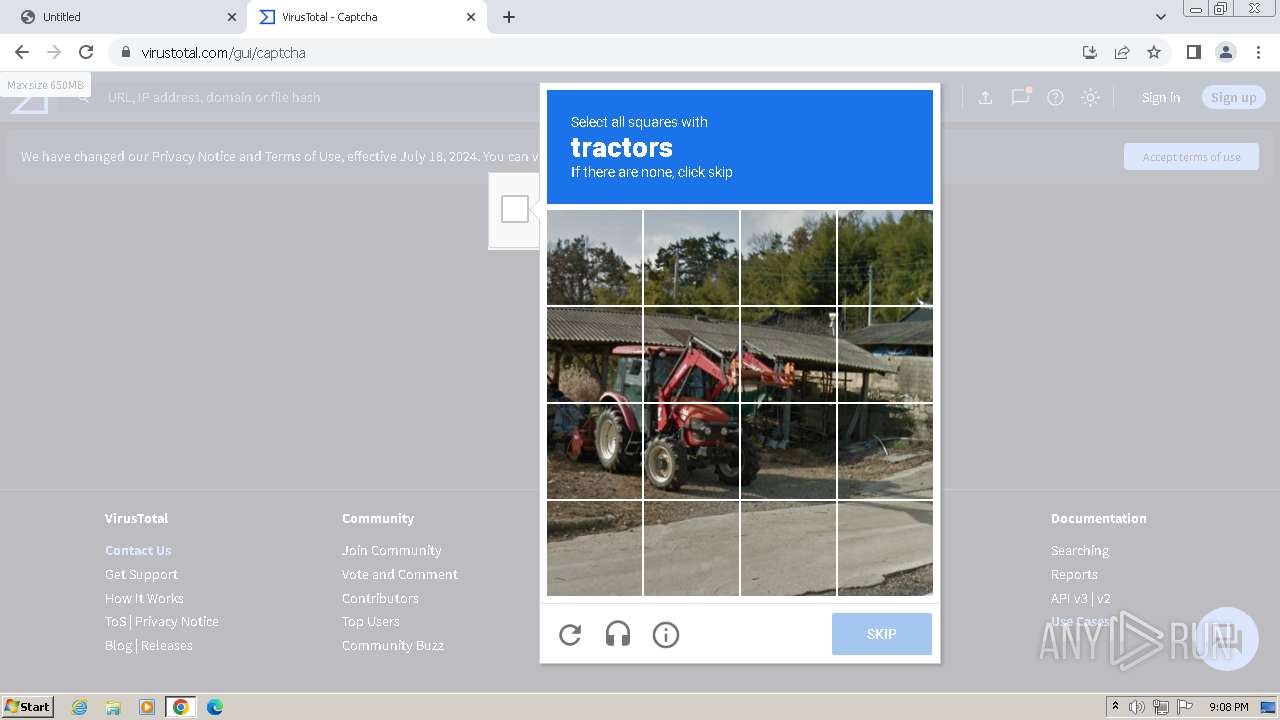Open Windows Start menu
Image resolution: width=1280 pixels, height=720 pixels.
27,706
